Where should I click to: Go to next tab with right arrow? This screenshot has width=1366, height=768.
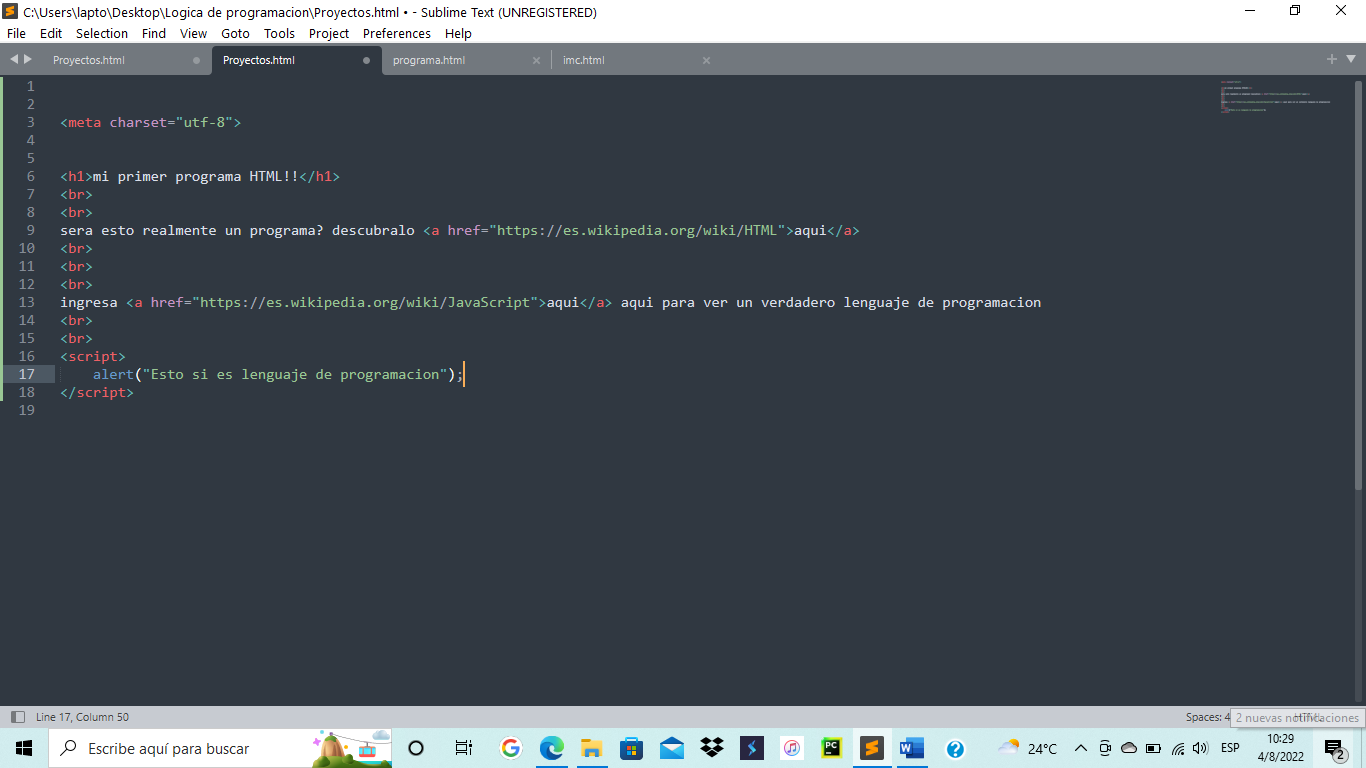pos(28,60)
